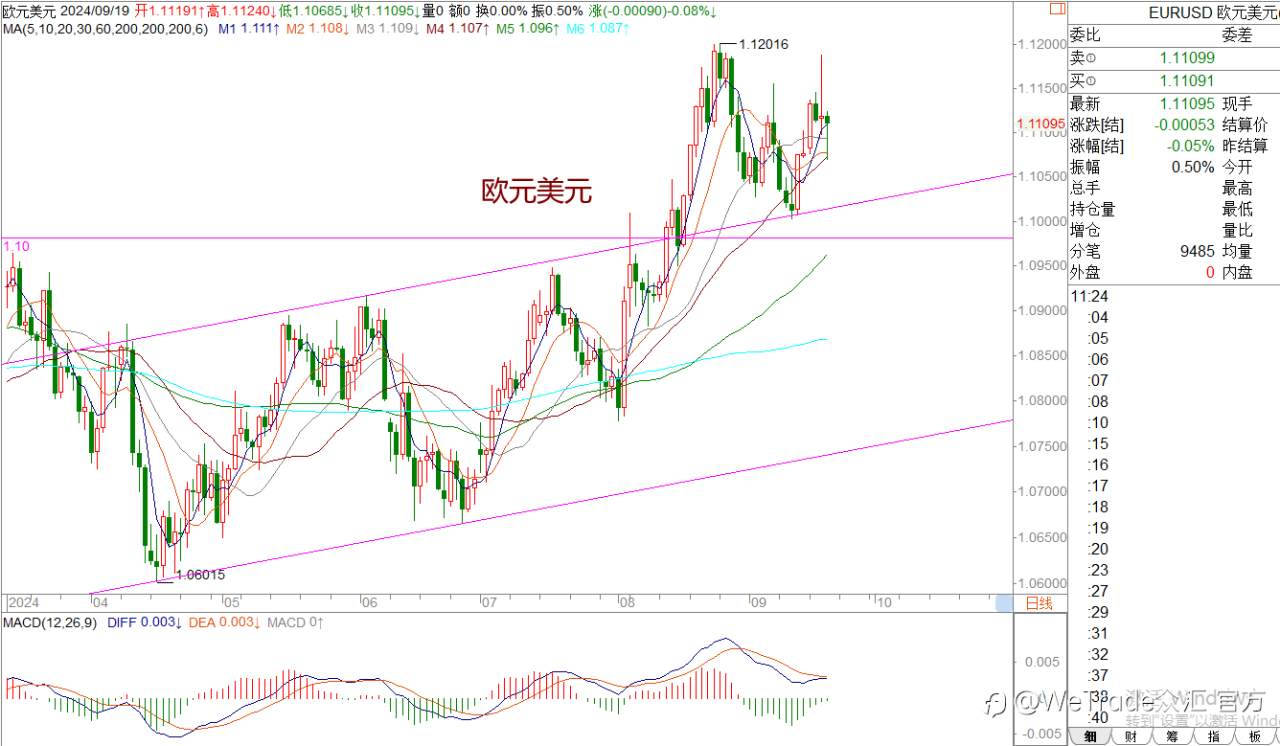This screenshot has height=746, width=1280.
Task: Click the 持仓量 row label
Action: pos(1093,209)
